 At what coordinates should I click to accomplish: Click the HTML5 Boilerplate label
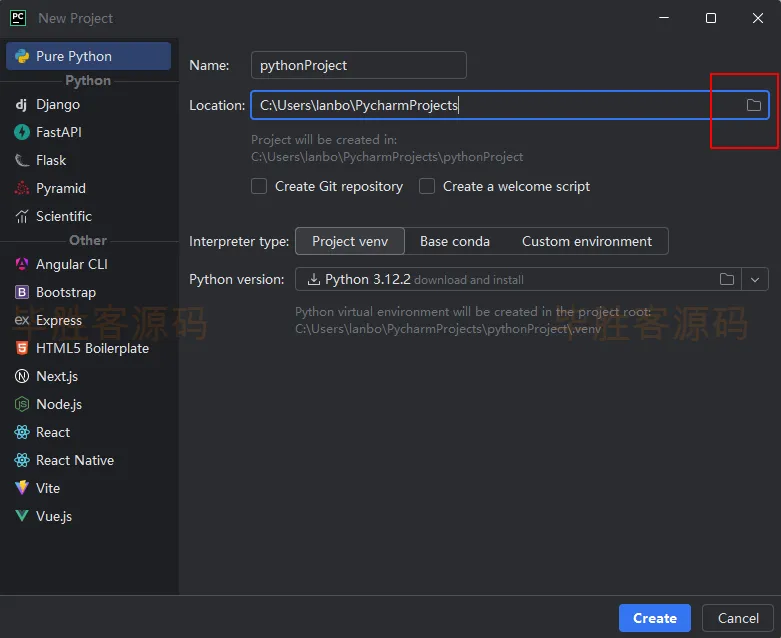[92, 348]
